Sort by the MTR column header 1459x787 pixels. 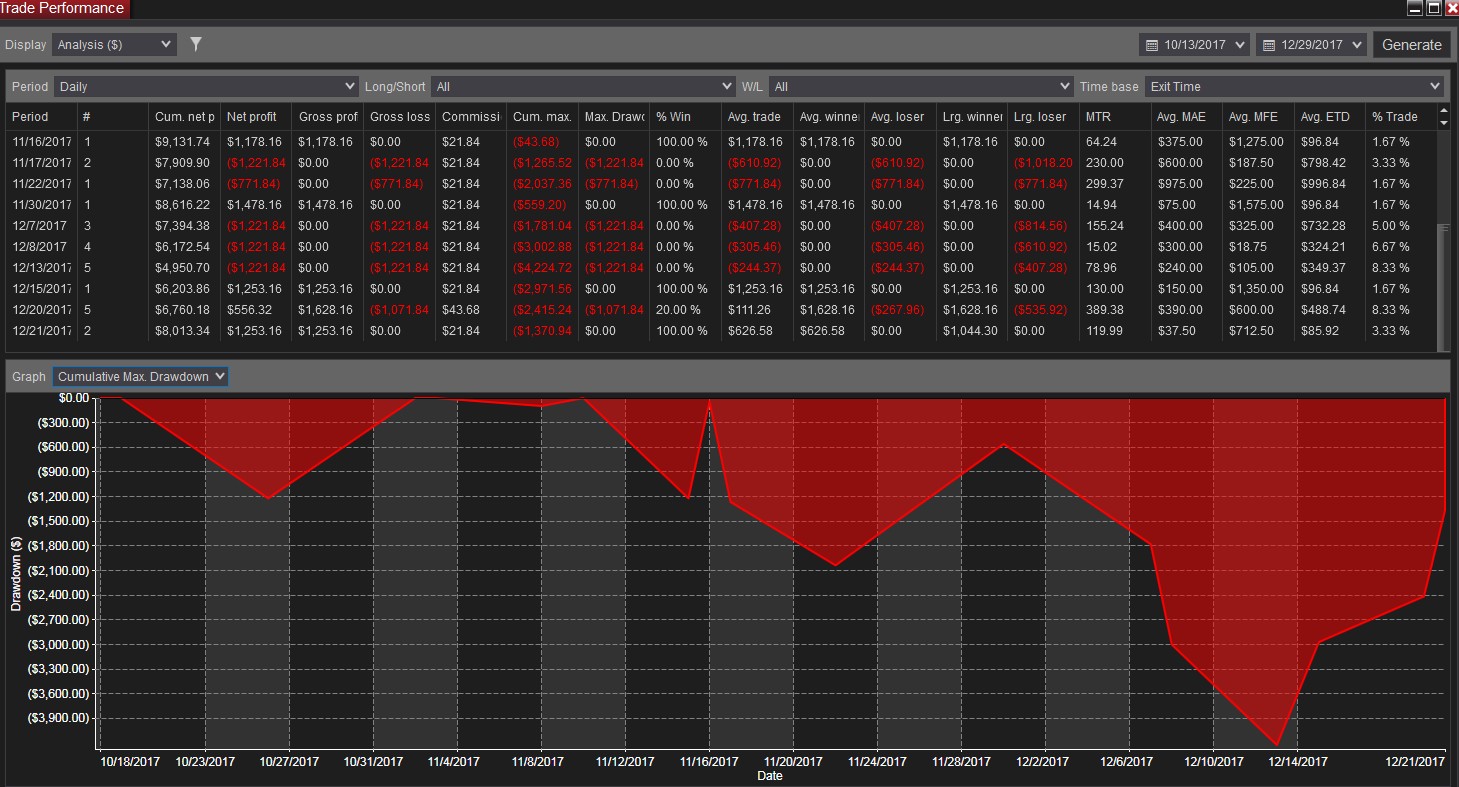[1115, 117]
